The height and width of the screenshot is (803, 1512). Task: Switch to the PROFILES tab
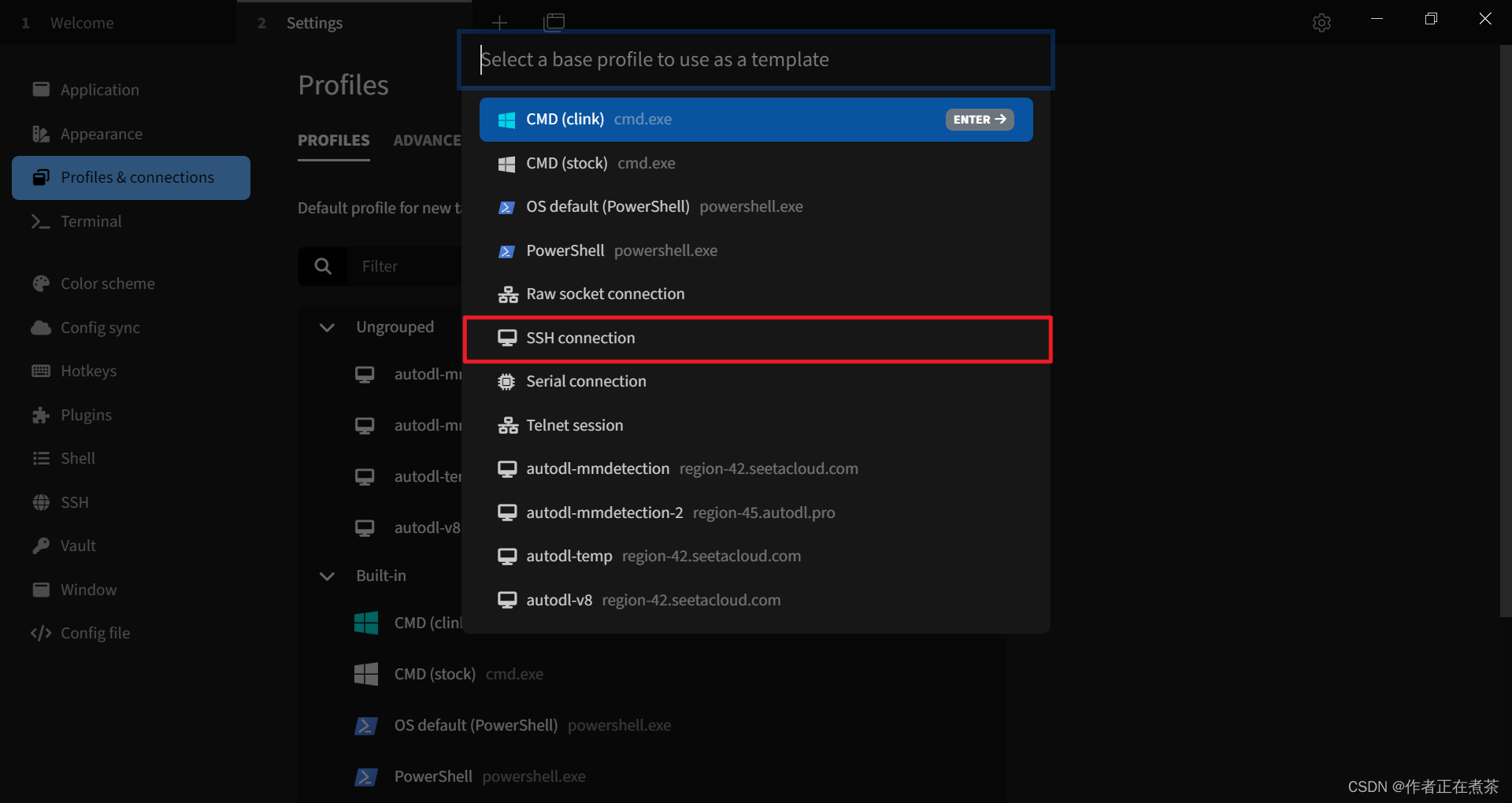pos(334,141)
